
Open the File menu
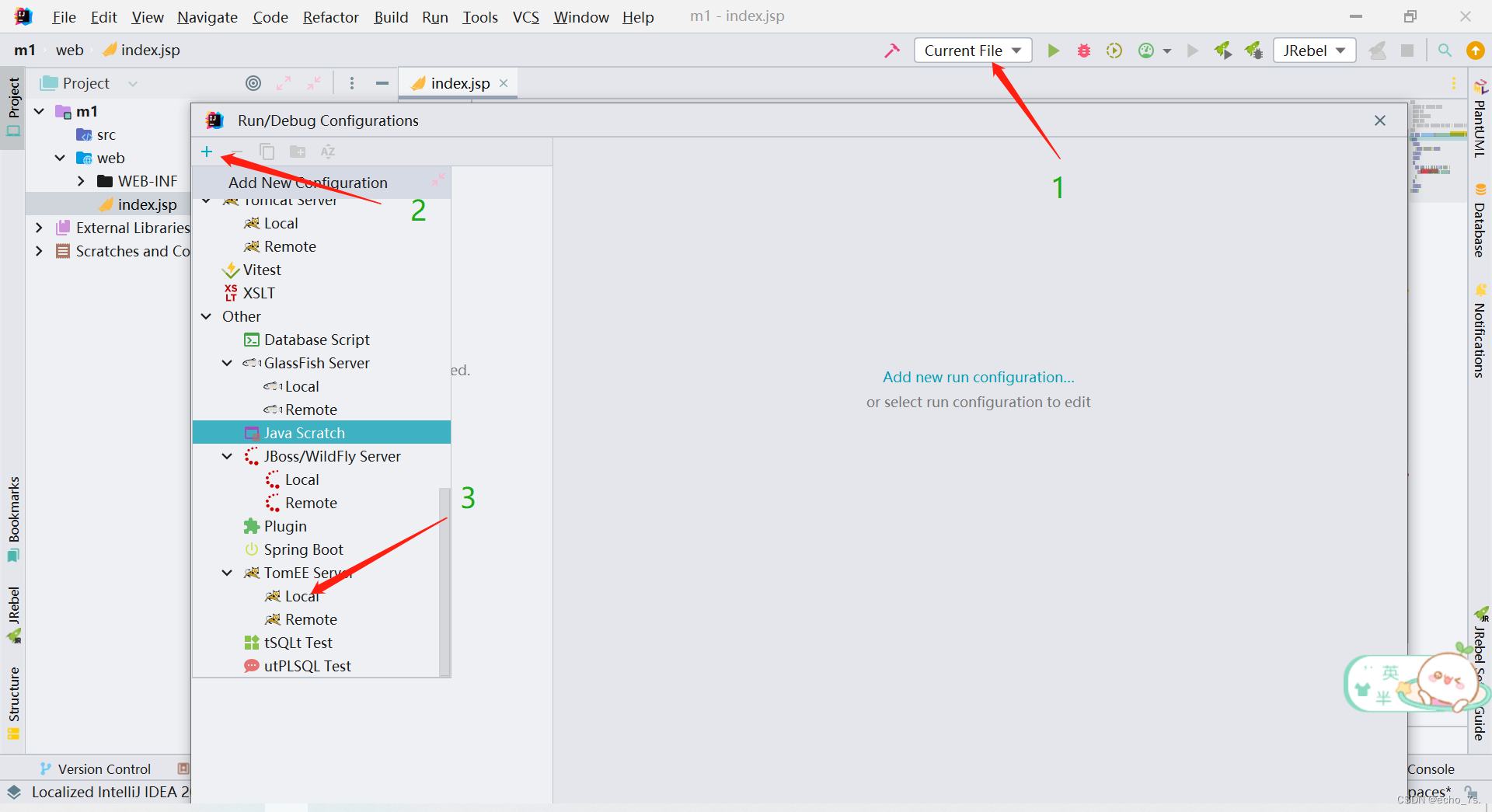64,17
